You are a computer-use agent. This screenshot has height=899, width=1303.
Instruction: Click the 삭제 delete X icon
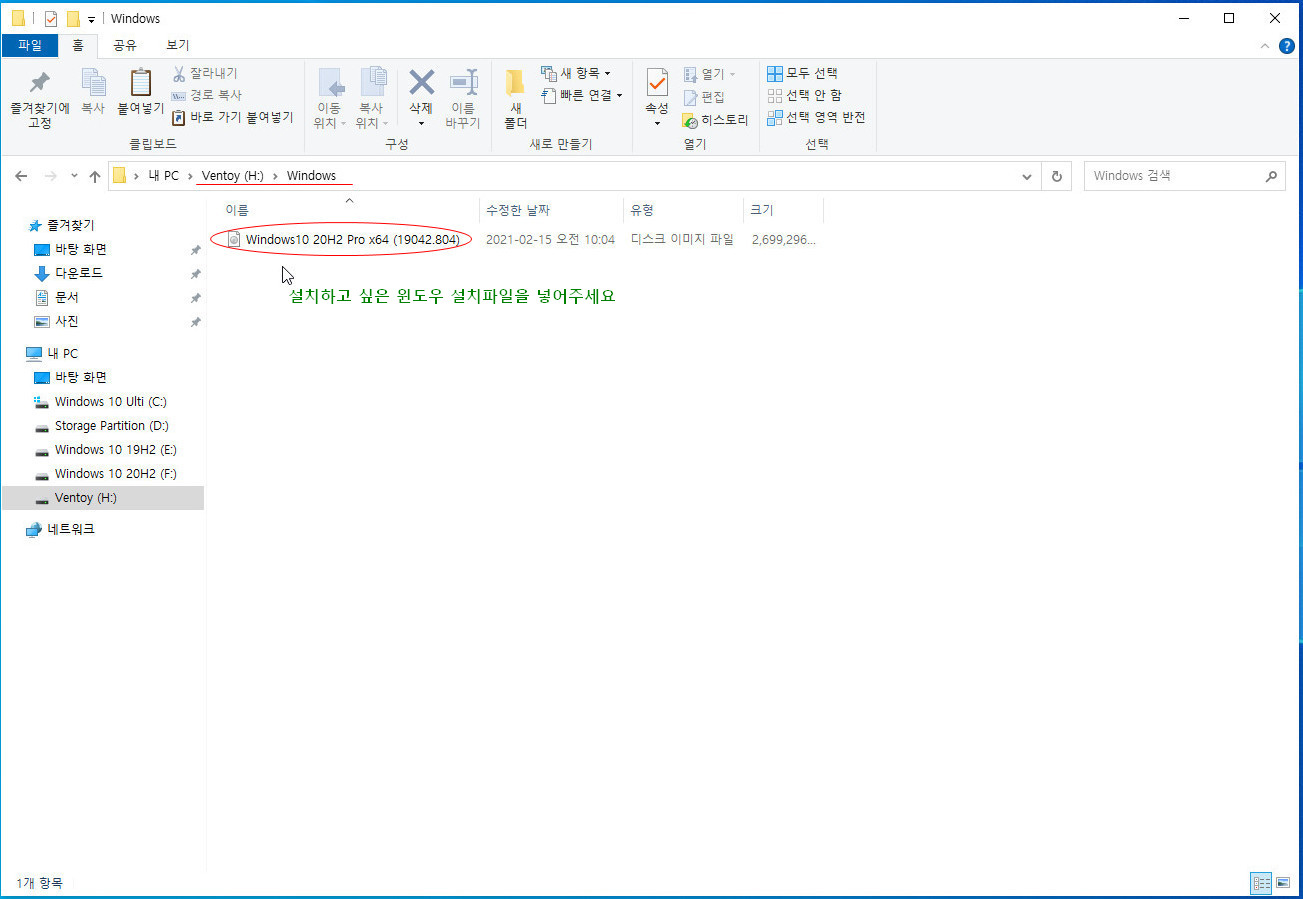[x=421, y=82]
